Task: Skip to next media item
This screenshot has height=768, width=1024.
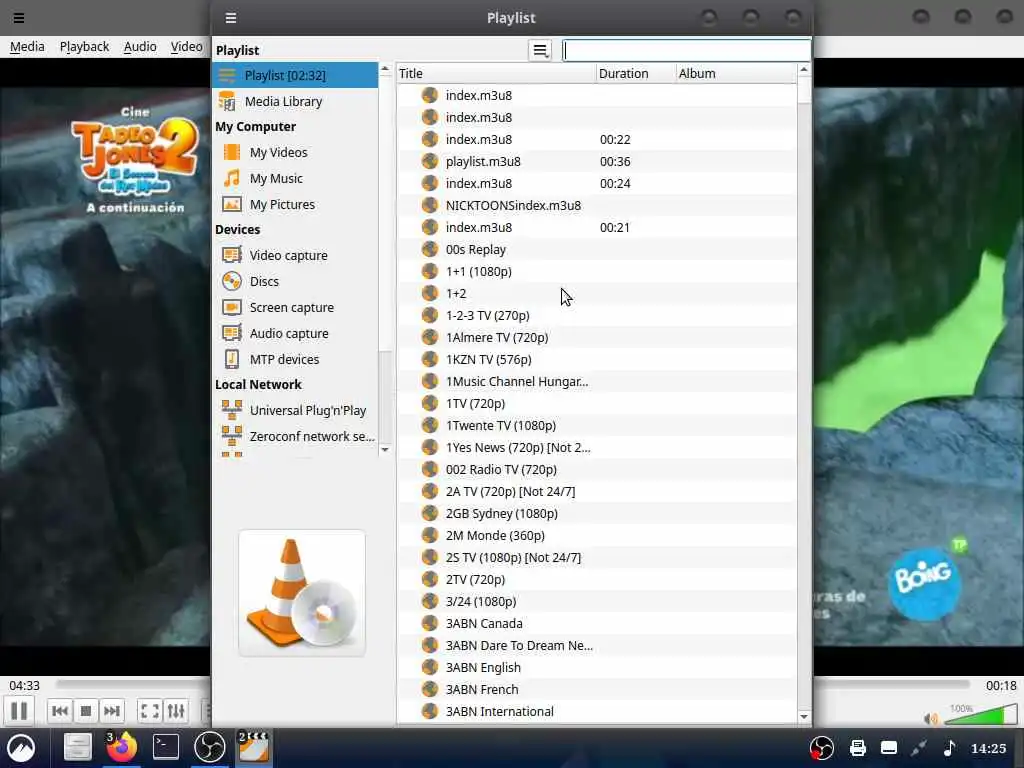Action: tap(112, 711)
